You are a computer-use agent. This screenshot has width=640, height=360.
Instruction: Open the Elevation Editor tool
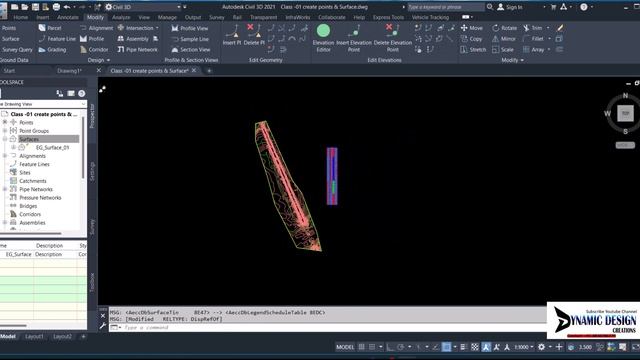(x=323, y=38)
